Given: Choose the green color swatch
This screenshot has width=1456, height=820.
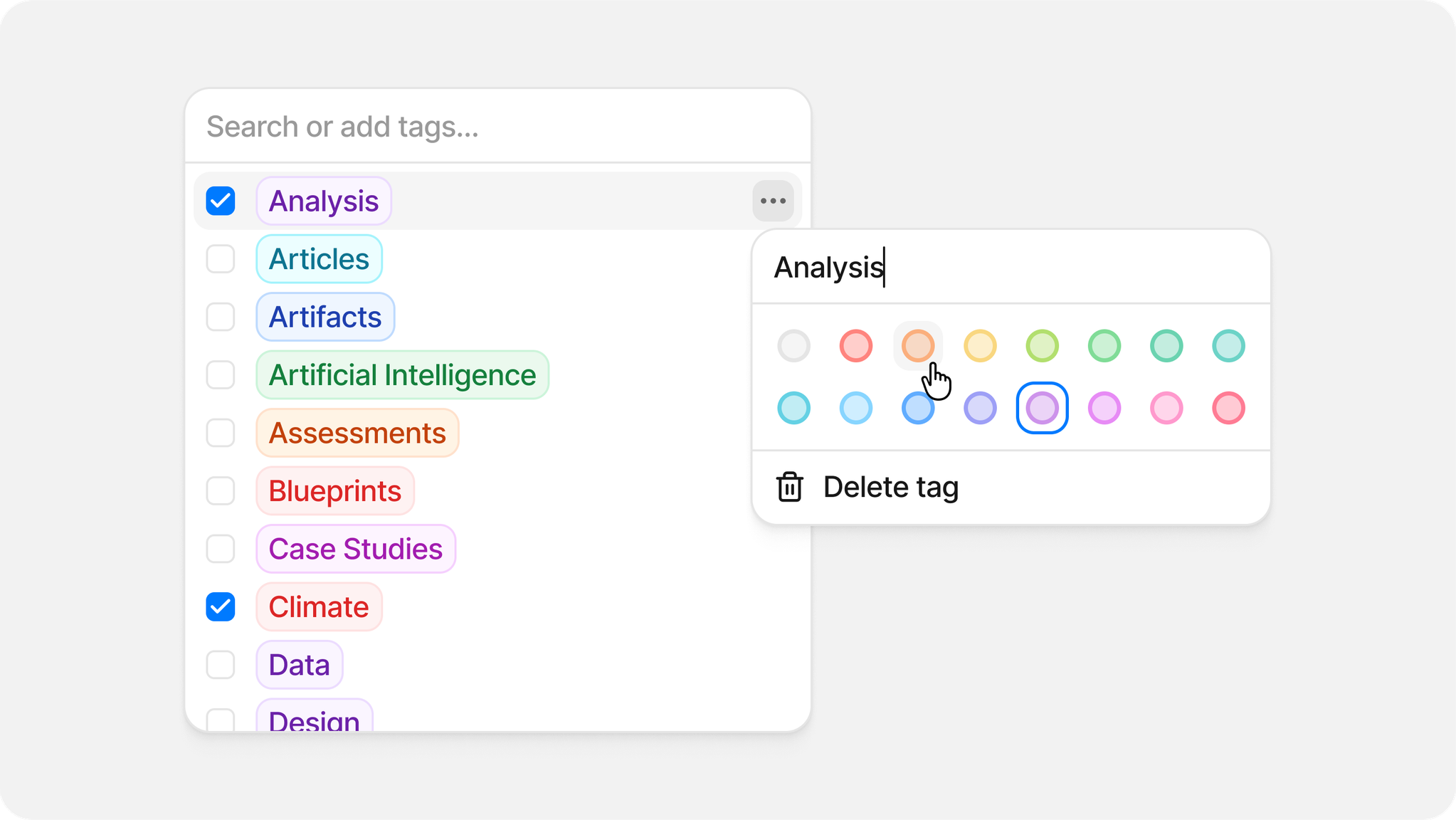Looking at the screenshot, I should click(1104, 347).
